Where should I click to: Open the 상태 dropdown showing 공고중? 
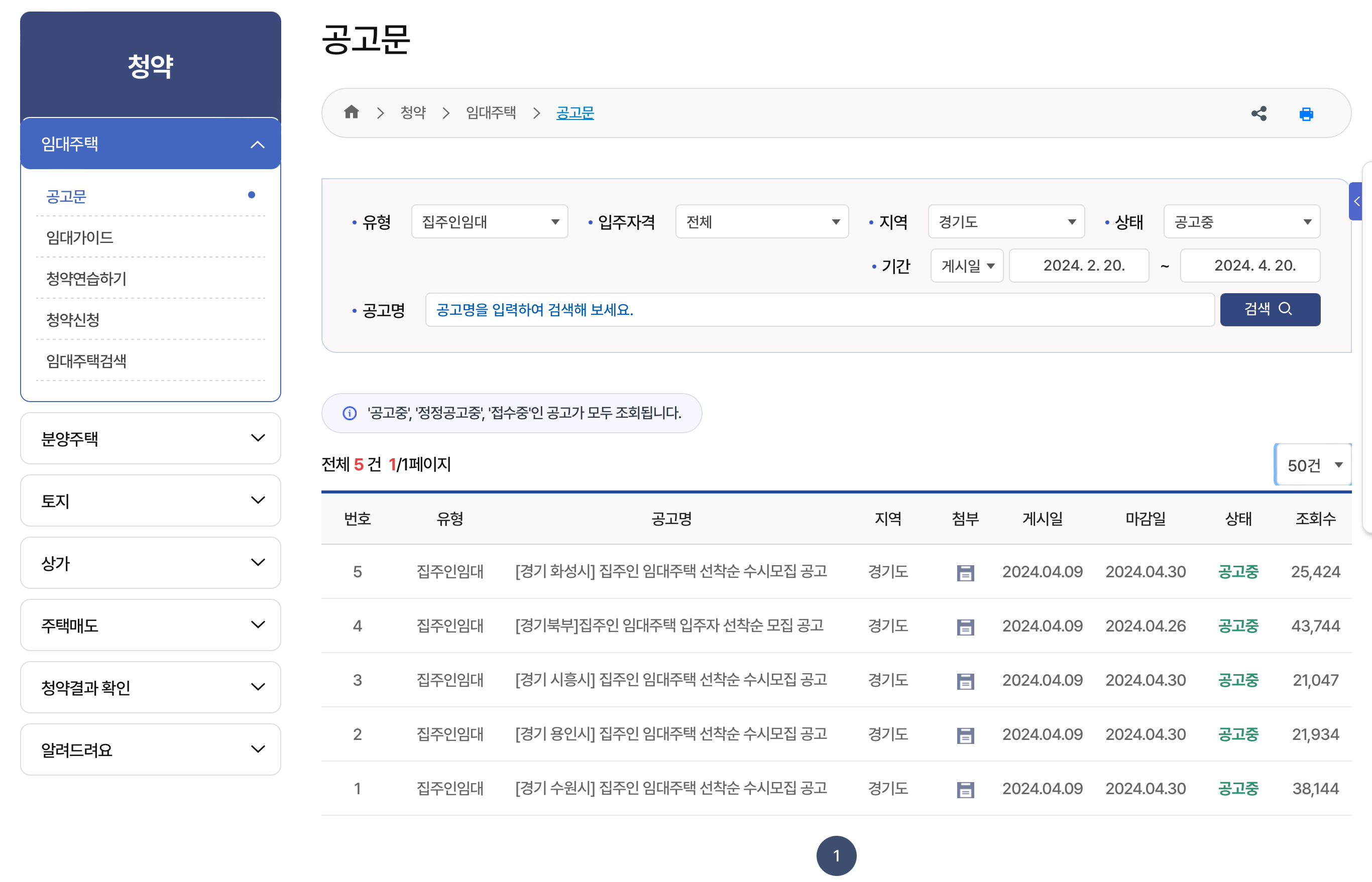(x=1241, y=222)
